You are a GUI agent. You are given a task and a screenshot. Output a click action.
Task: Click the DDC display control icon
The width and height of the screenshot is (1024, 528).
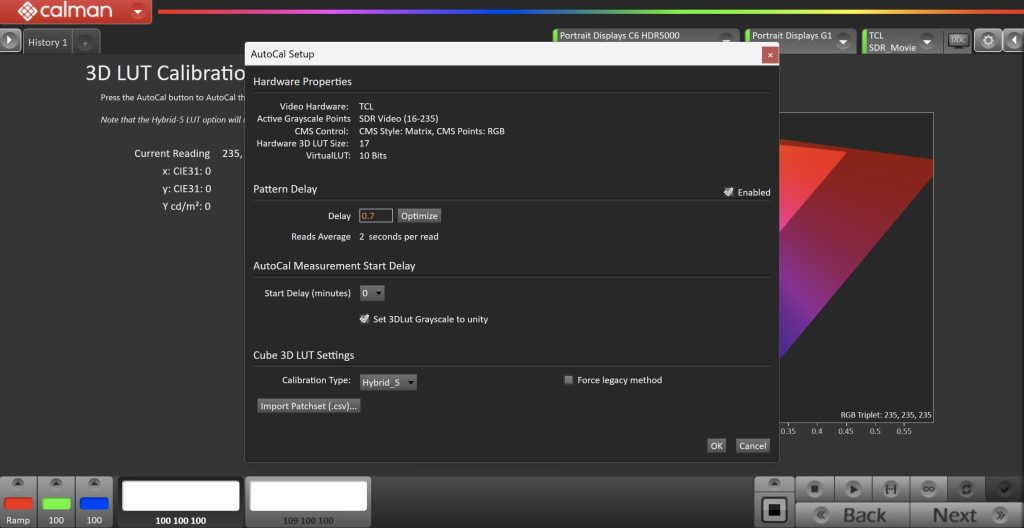958,41
